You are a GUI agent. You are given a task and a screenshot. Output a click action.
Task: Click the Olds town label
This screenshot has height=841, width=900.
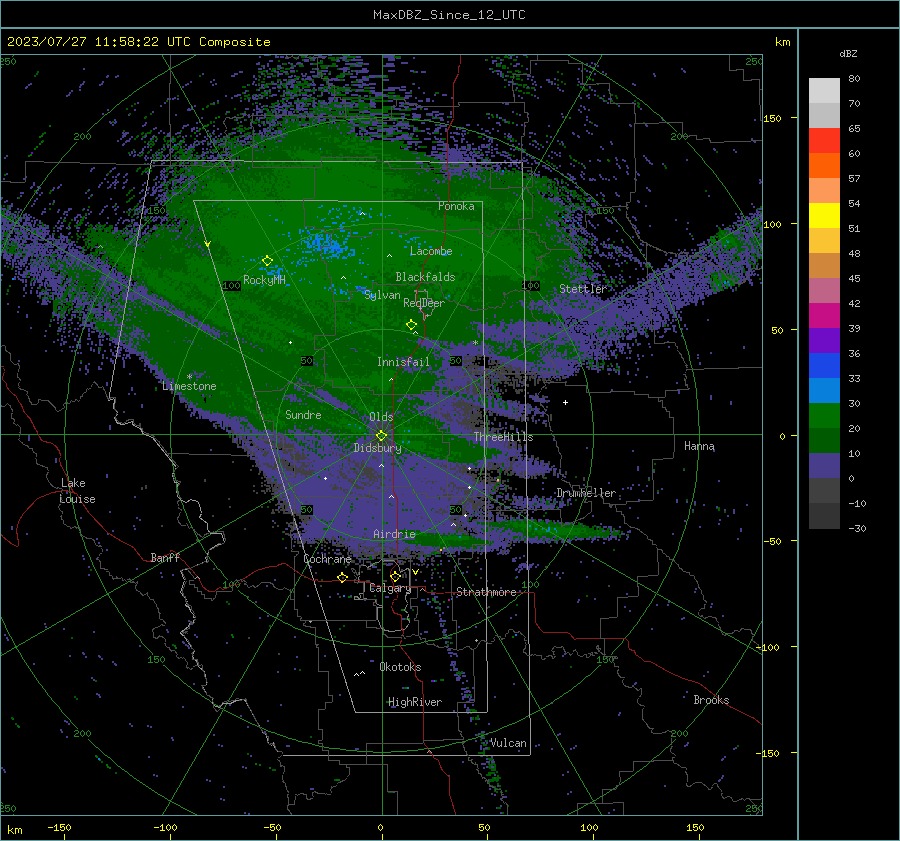[x=381, y=417]
